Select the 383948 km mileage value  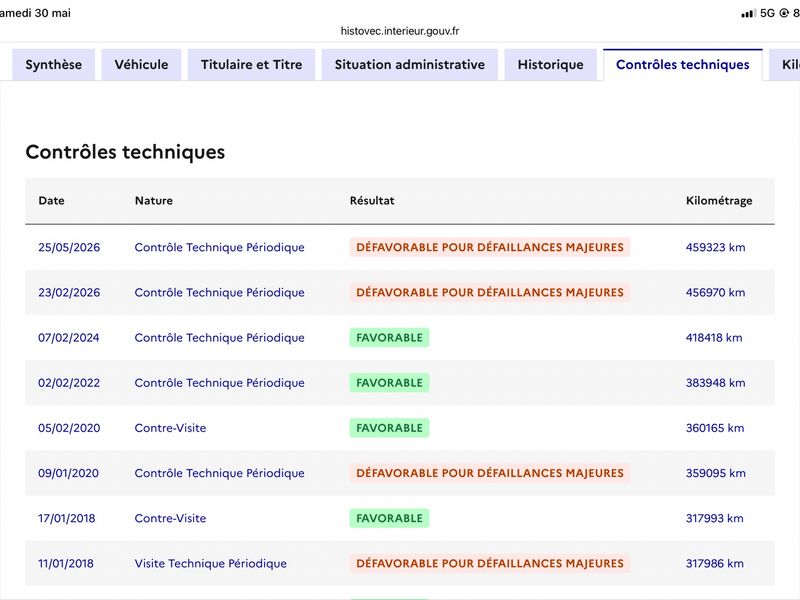click(x=715, y=383)
